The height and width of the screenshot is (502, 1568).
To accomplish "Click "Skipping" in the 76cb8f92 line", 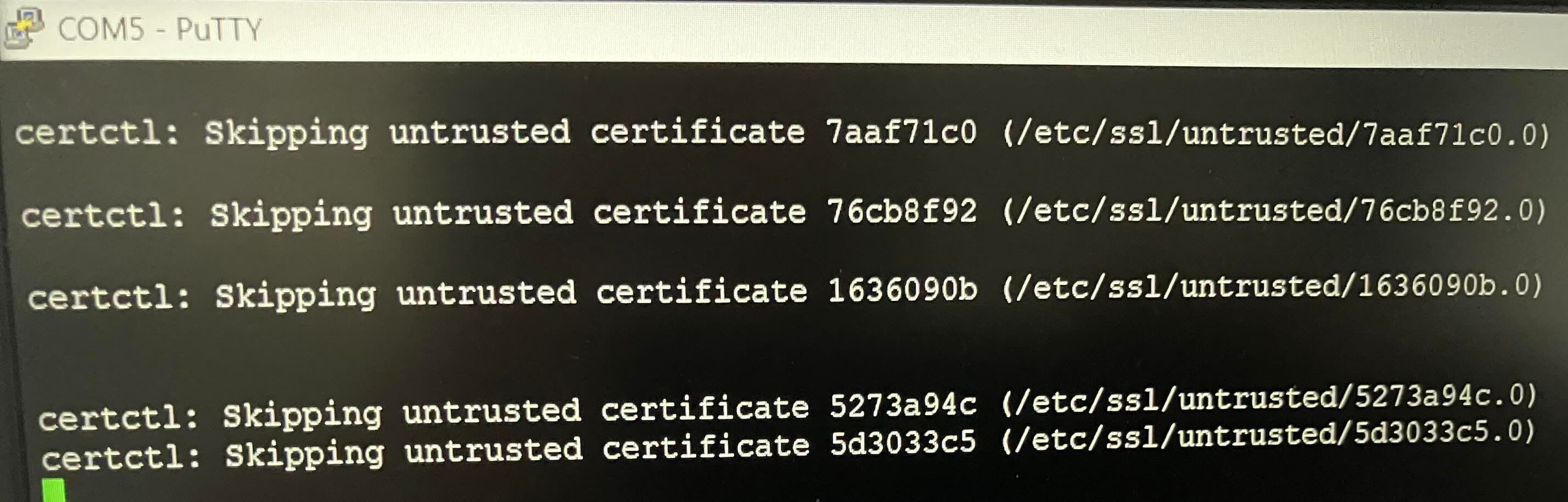I will click(x=291, y=214).
